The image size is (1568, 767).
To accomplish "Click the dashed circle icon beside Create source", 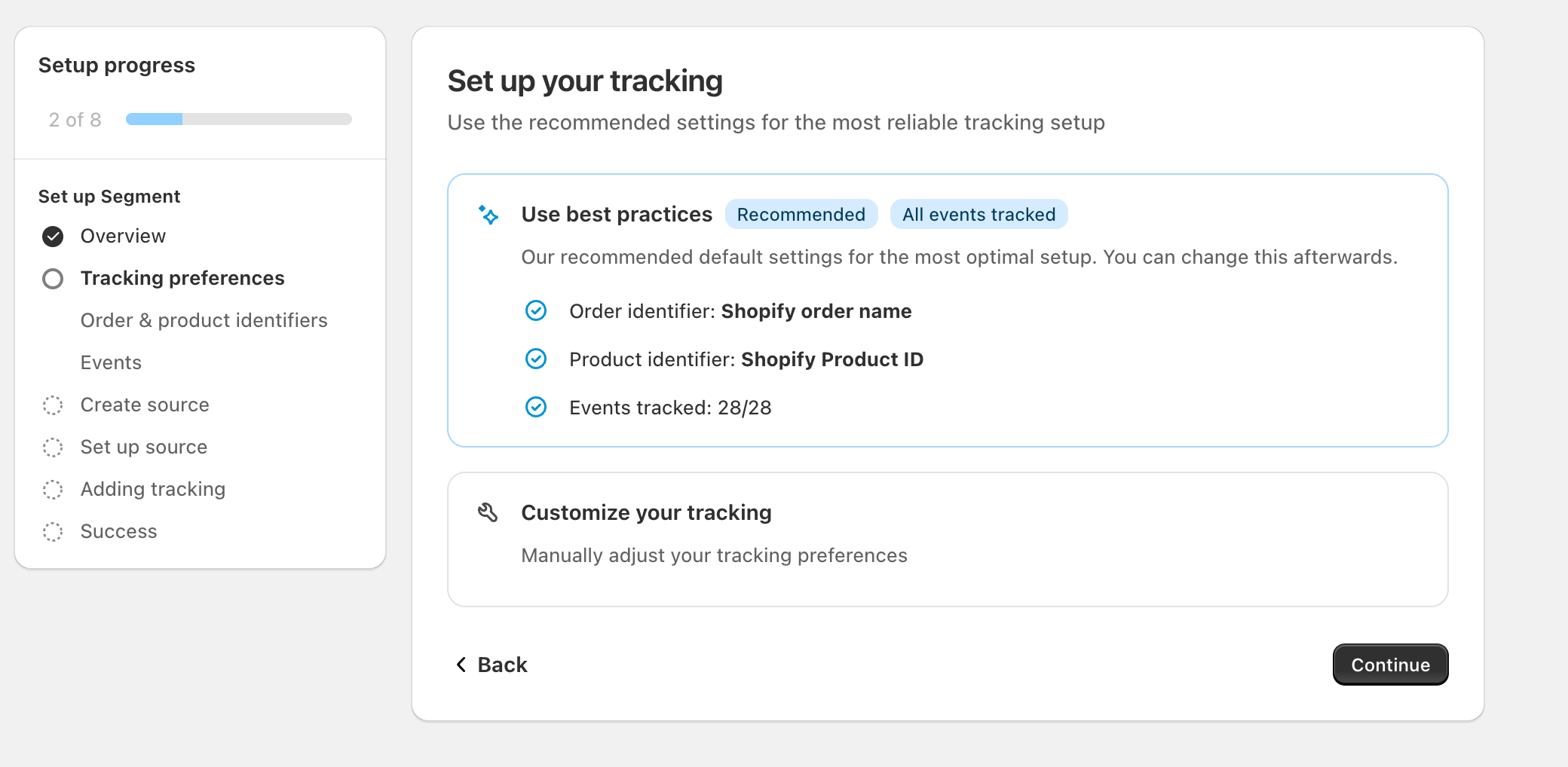I will 53,405.
